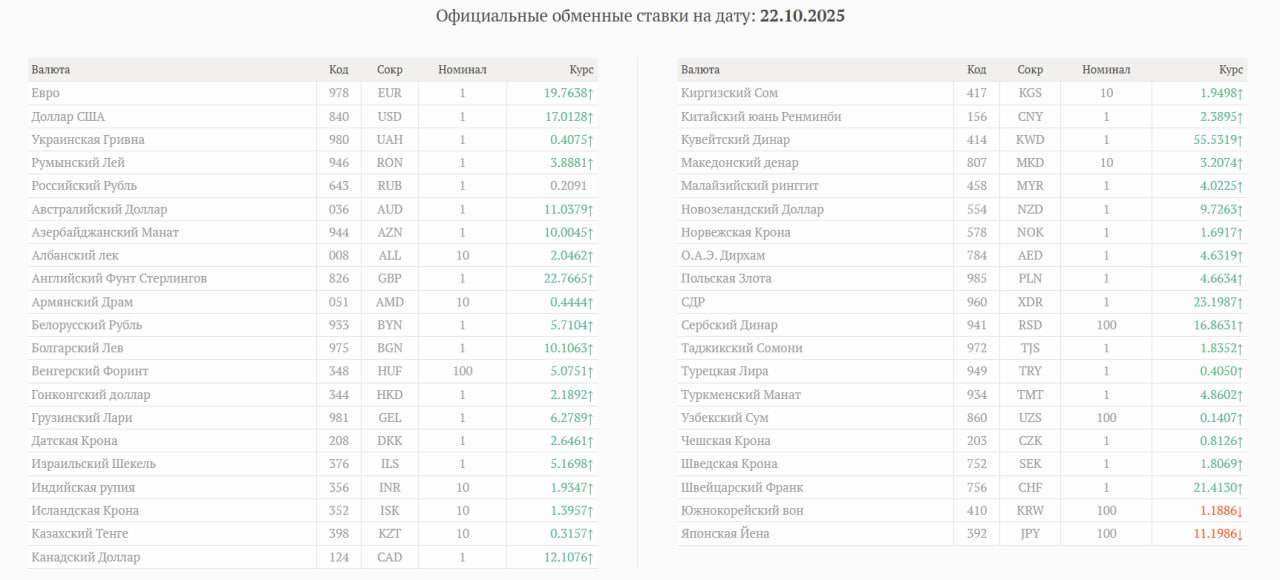The height and width of the screenshot is (580, 1280).
Task: Click the HUF abbreviation cell
Action: pyautogui.click(x=390, y=371)
